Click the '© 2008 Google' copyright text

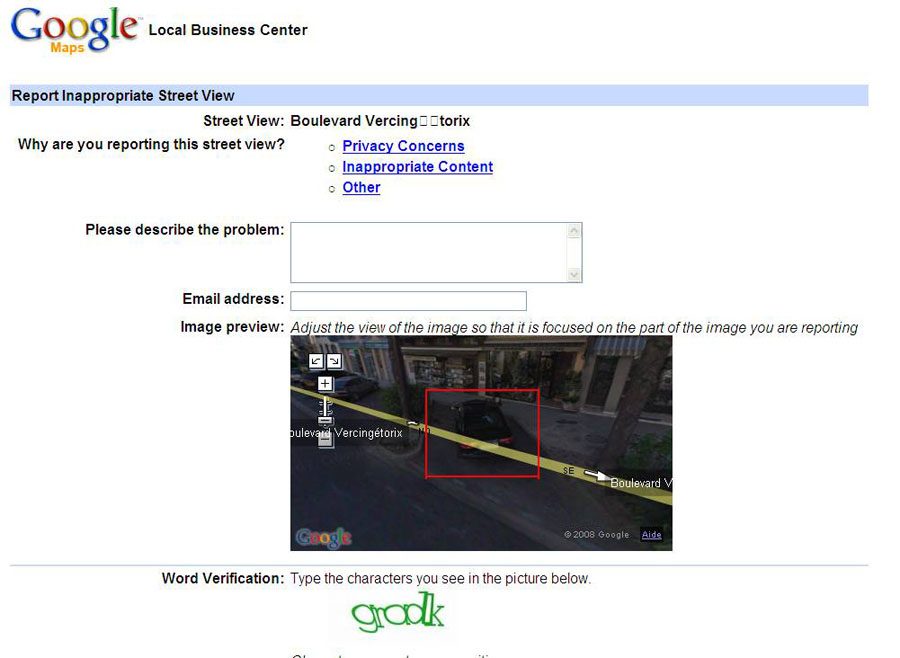pyautogui.click(x=596, y=535)
